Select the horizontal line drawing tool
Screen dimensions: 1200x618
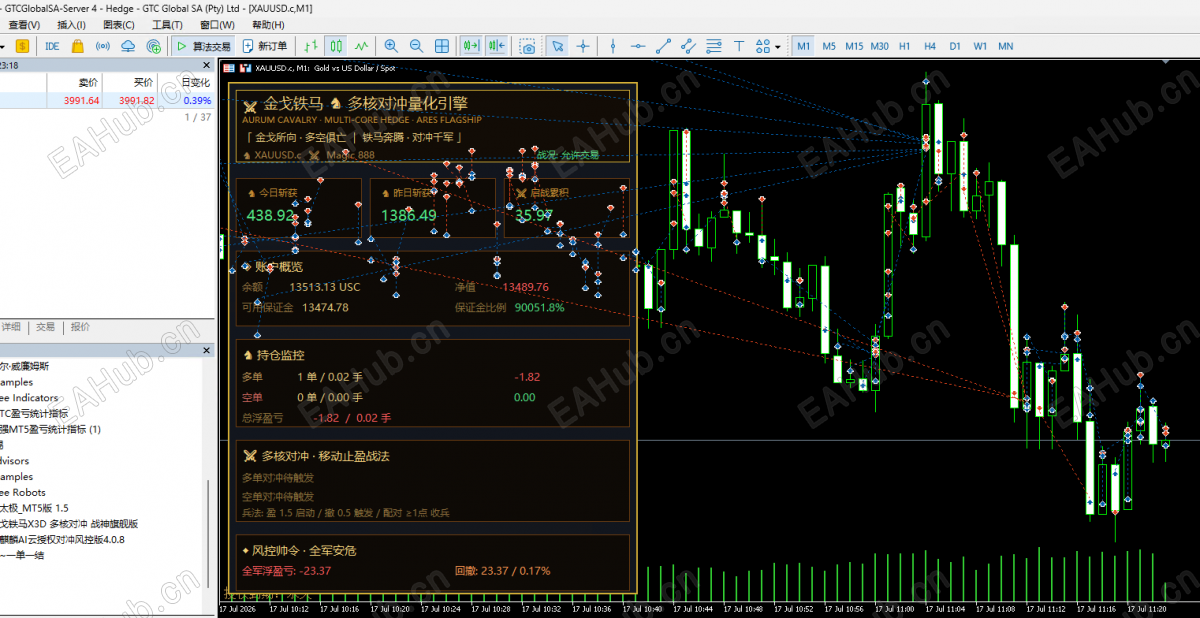pyautogui.click(x=638, y=46)
